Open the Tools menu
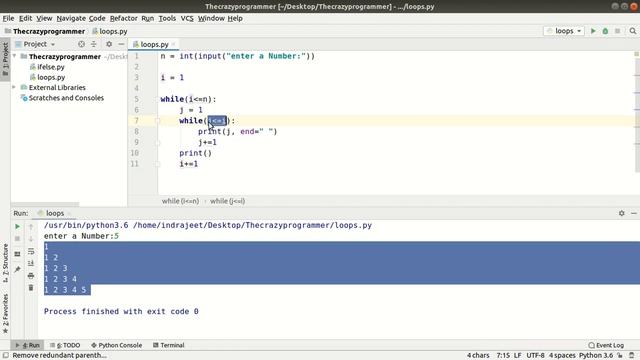640x360 pixels. point(167,18)
